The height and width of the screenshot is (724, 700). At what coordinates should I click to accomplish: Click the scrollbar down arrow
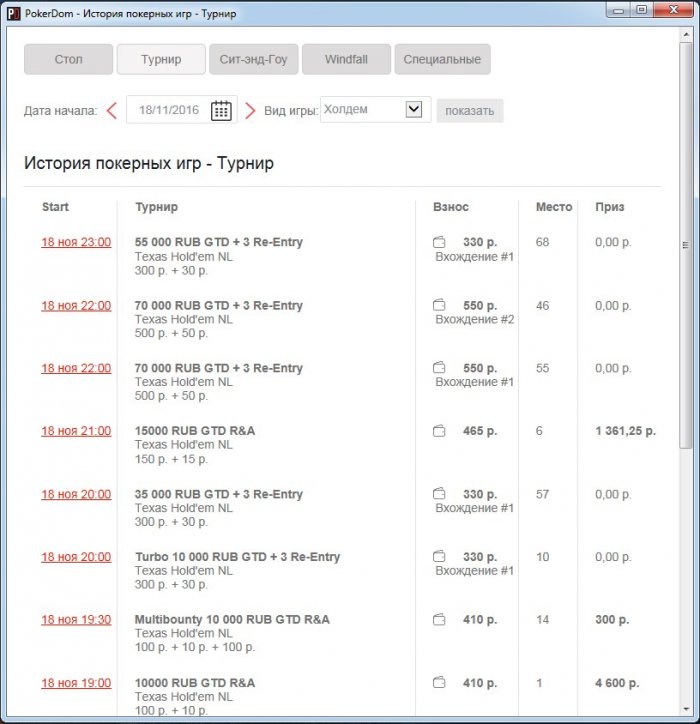pos(686,709)
